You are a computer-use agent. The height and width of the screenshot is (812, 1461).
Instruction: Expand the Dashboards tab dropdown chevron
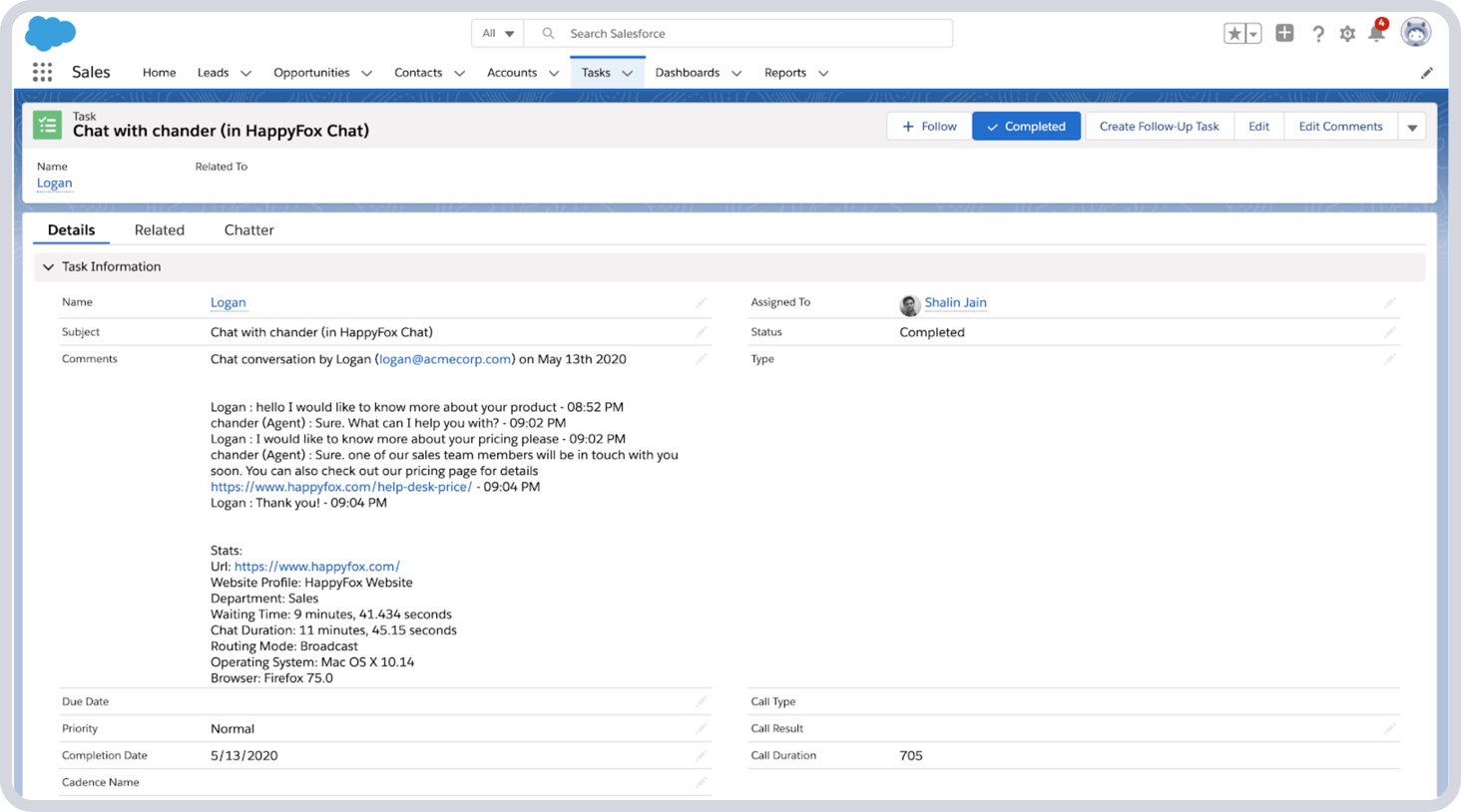click(x=736, y=73)
